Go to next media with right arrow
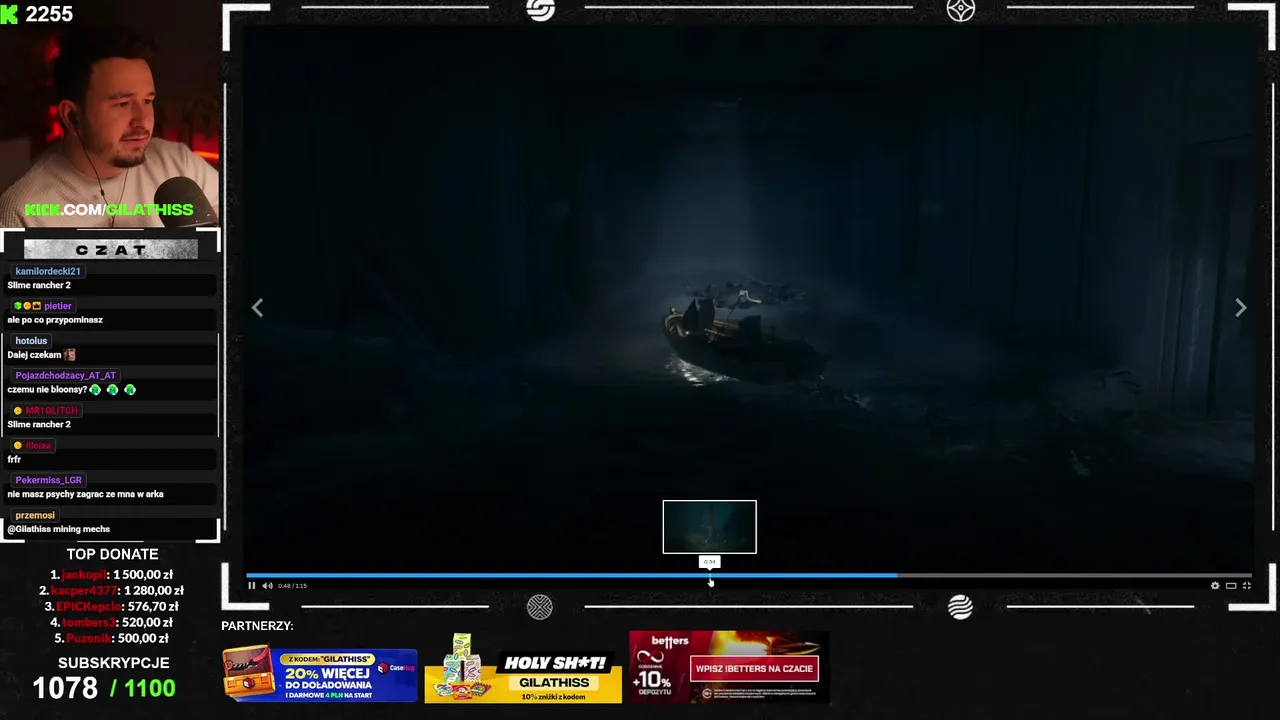 point(1240,308)
